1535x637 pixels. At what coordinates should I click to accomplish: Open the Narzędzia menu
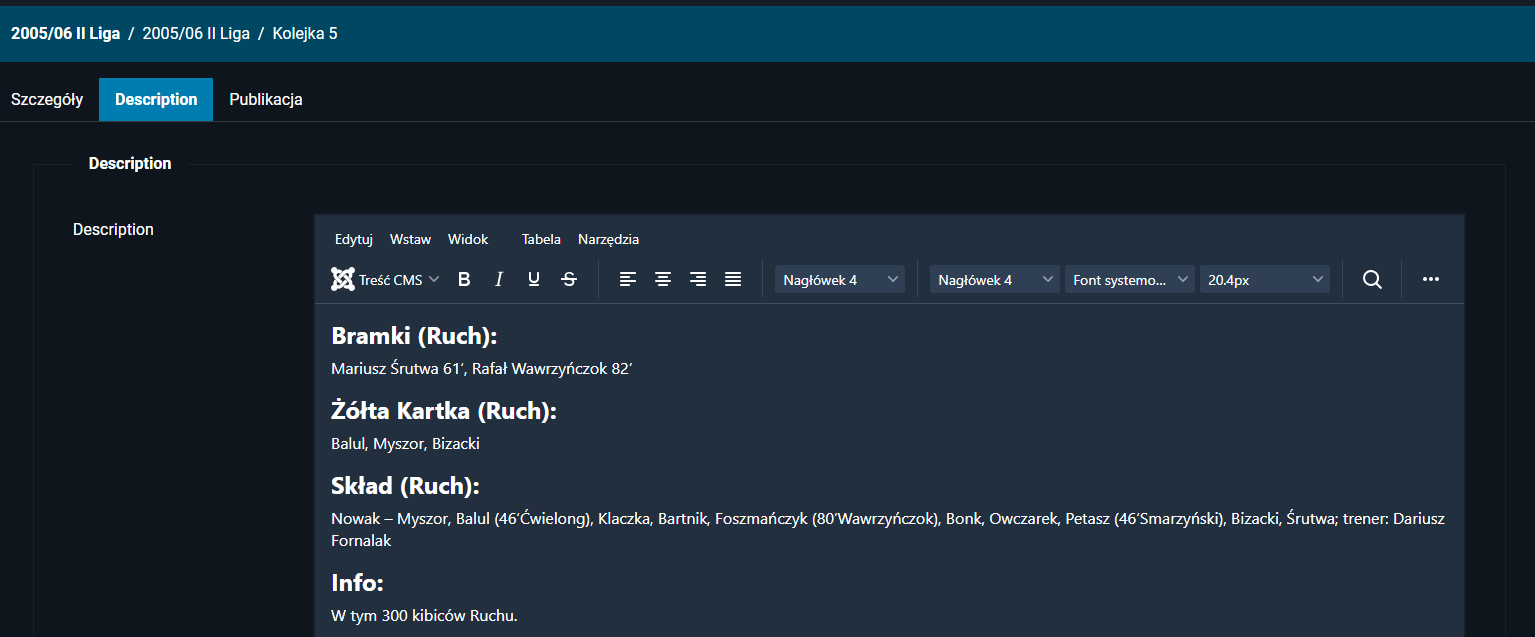click(608, 239)
